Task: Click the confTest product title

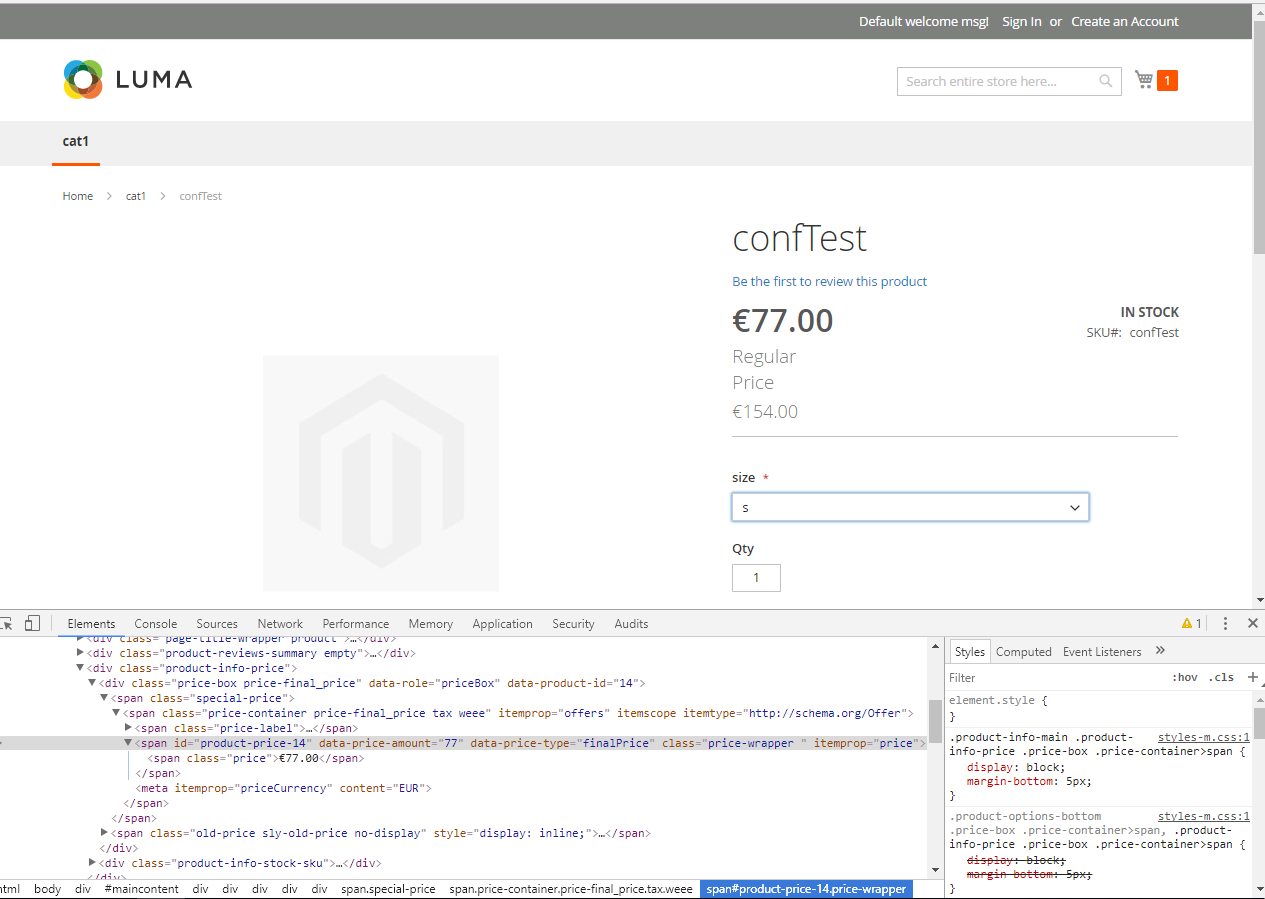Action: [x=800, y=238]
